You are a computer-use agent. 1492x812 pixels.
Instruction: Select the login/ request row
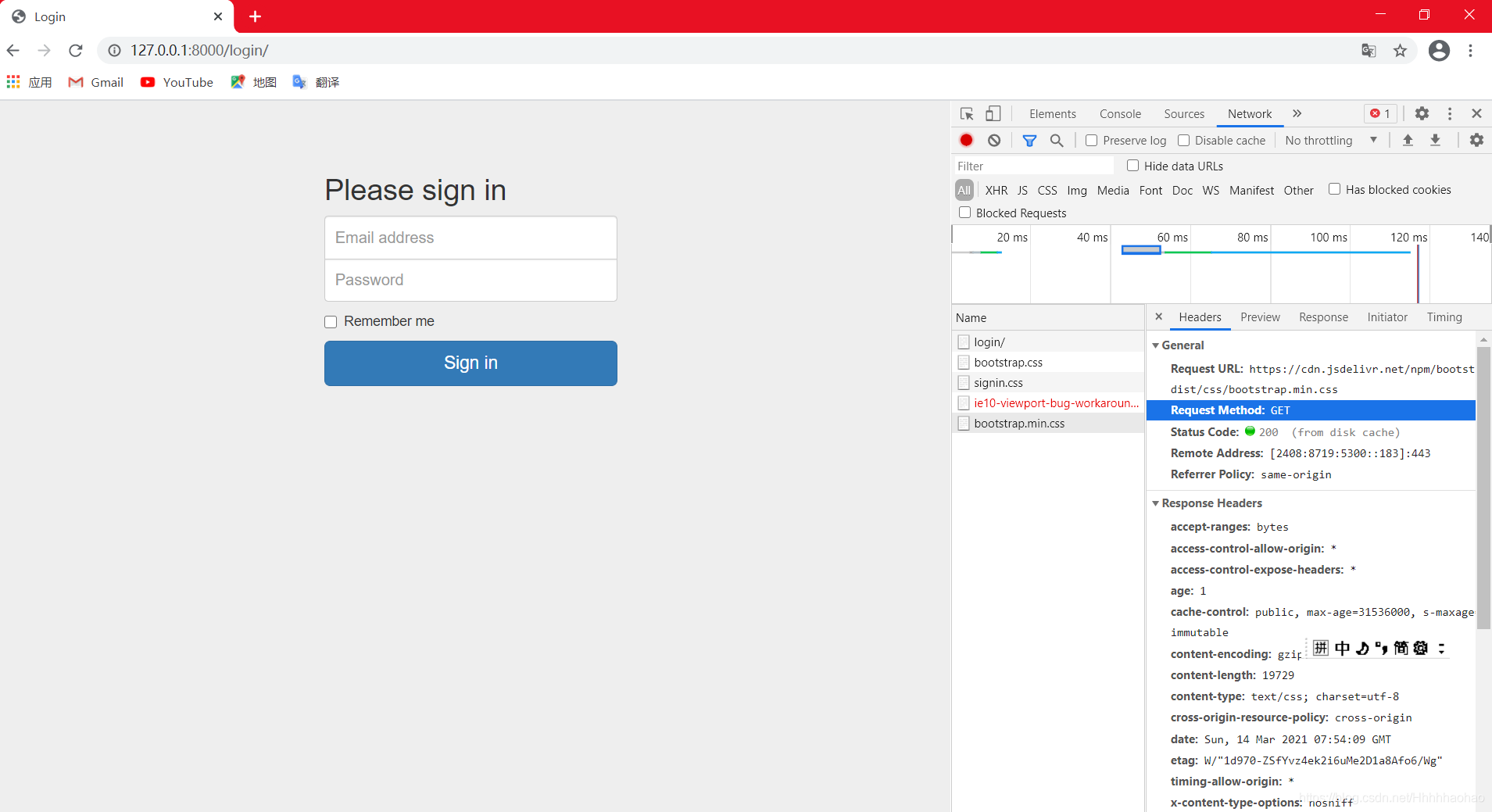point(1048,342)
